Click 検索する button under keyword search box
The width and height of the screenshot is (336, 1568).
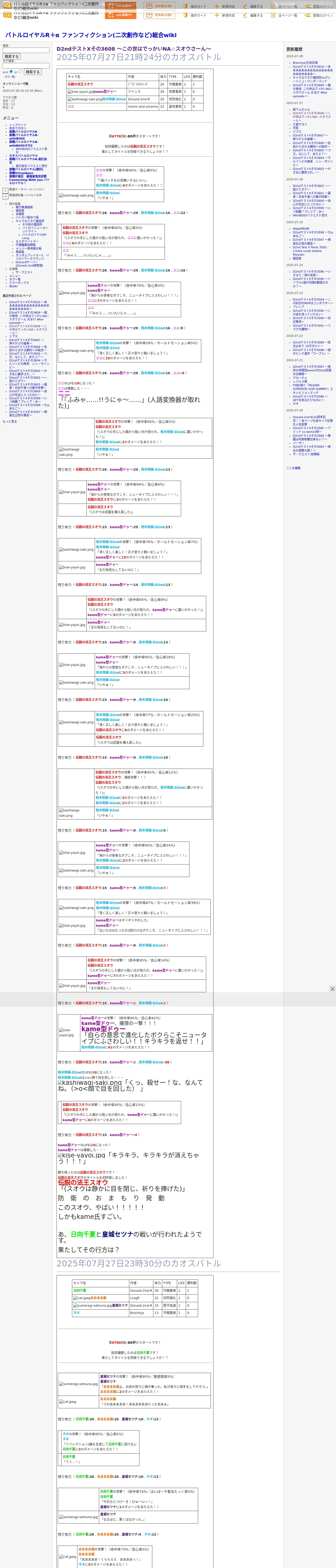(x=12, y=57)
